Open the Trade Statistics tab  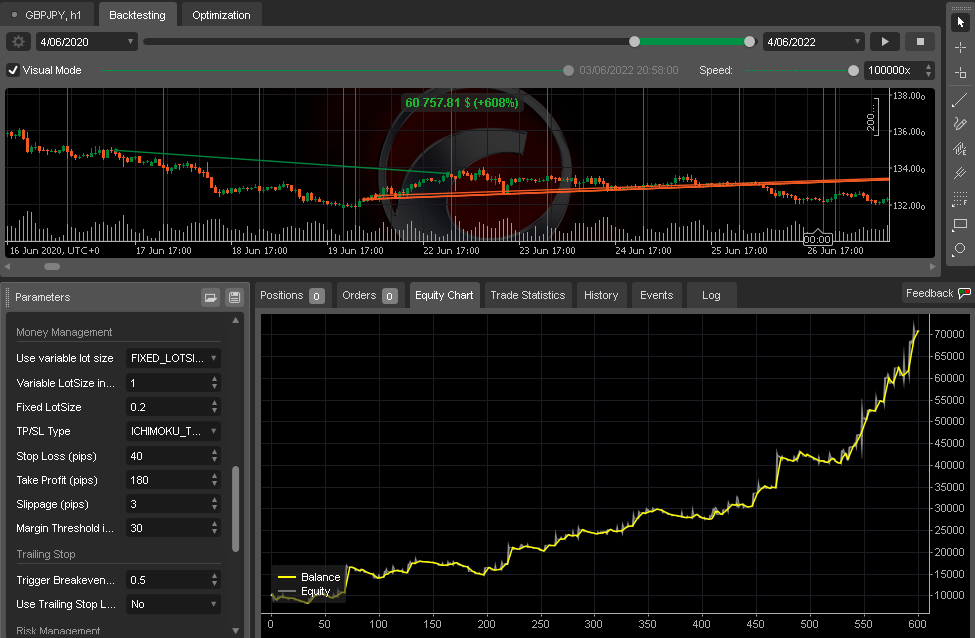527,295
